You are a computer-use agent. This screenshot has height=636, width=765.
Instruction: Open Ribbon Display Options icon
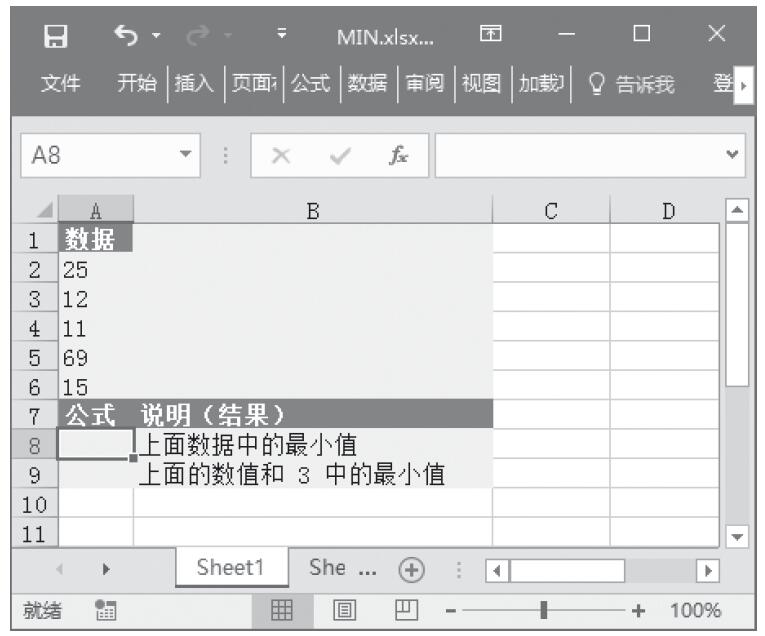(491, 37)
